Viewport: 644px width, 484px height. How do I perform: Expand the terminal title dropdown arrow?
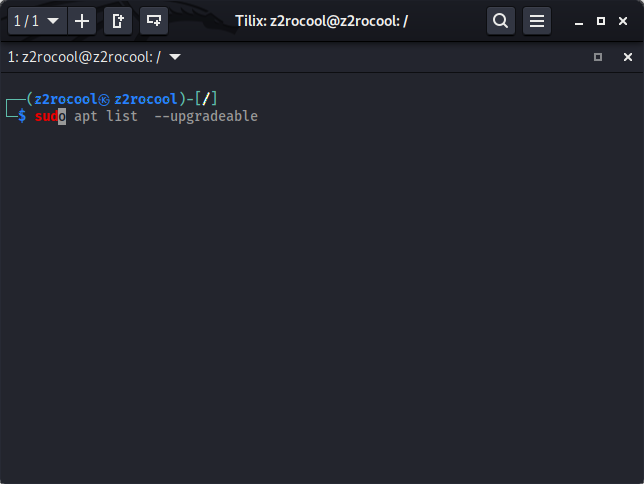(175, 57)
